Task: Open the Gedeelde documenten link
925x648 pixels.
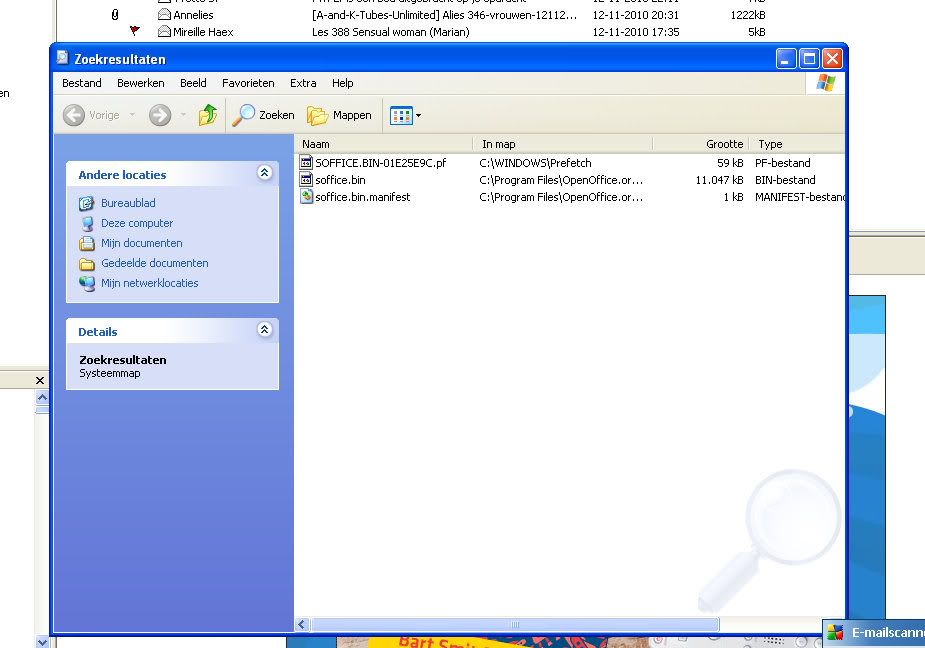Action: click(155, 263)
